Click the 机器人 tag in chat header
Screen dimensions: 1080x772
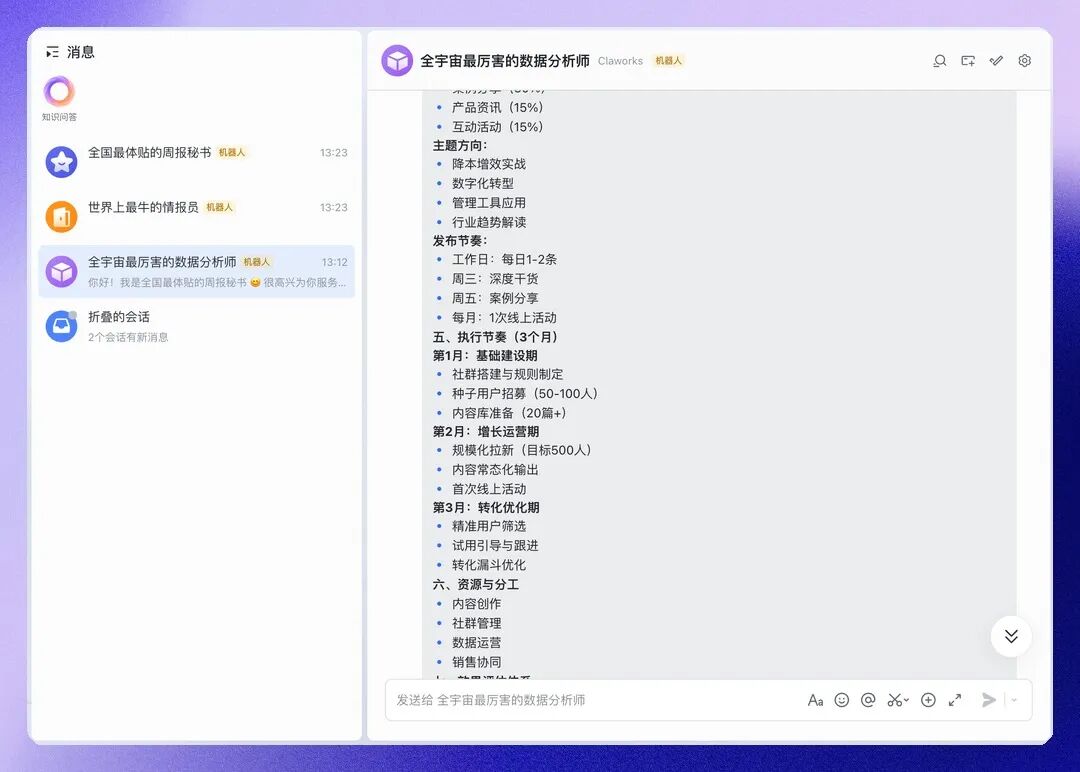pyautogui.click(x=668, y=61)
